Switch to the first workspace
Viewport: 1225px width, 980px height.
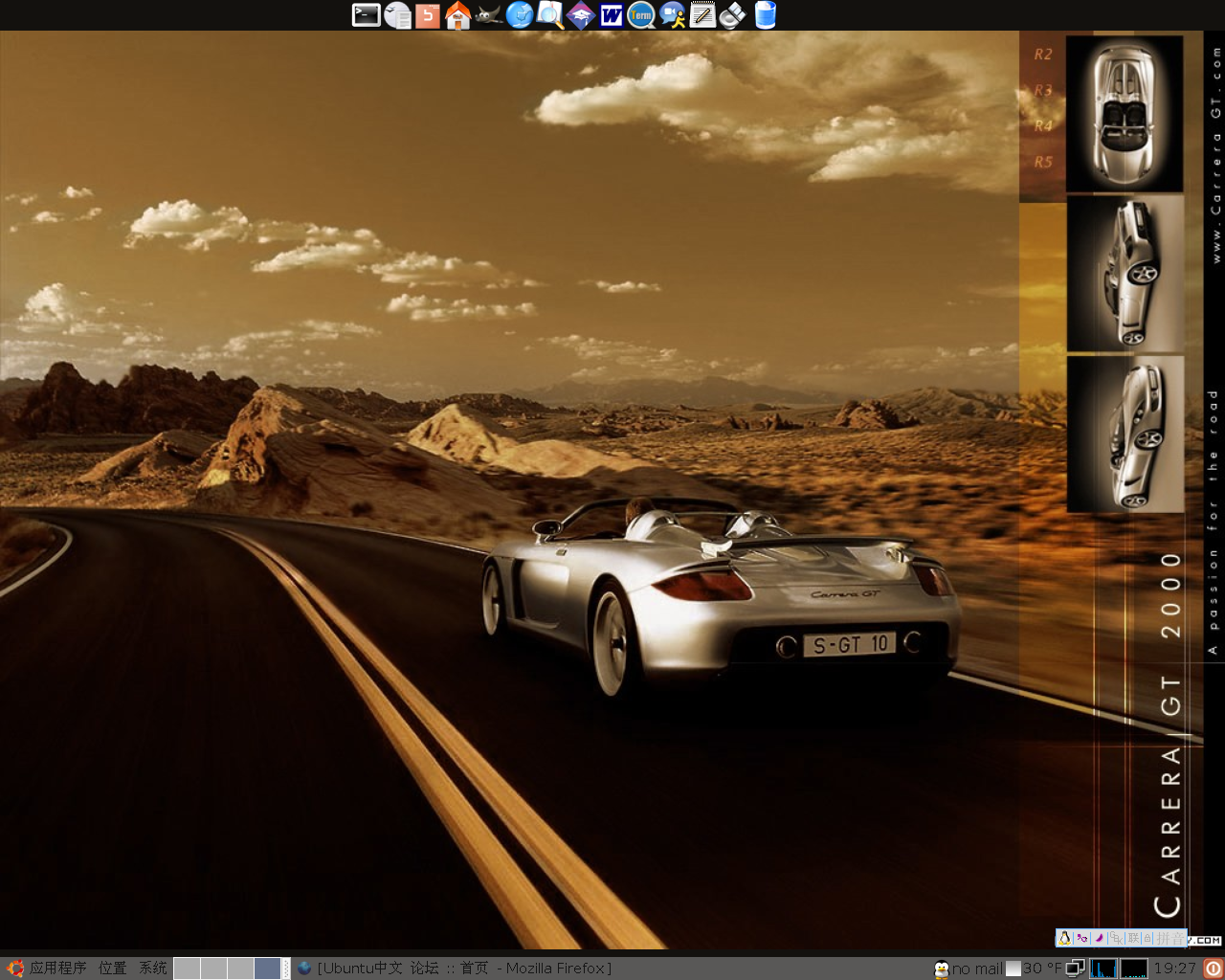(x=187, y=969)
